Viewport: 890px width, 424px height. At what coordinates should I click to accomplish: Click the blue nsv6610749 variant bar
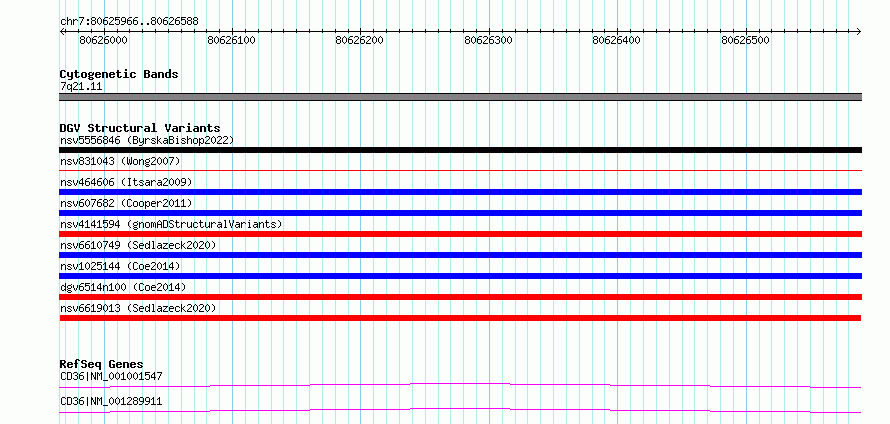click(460, 255)
